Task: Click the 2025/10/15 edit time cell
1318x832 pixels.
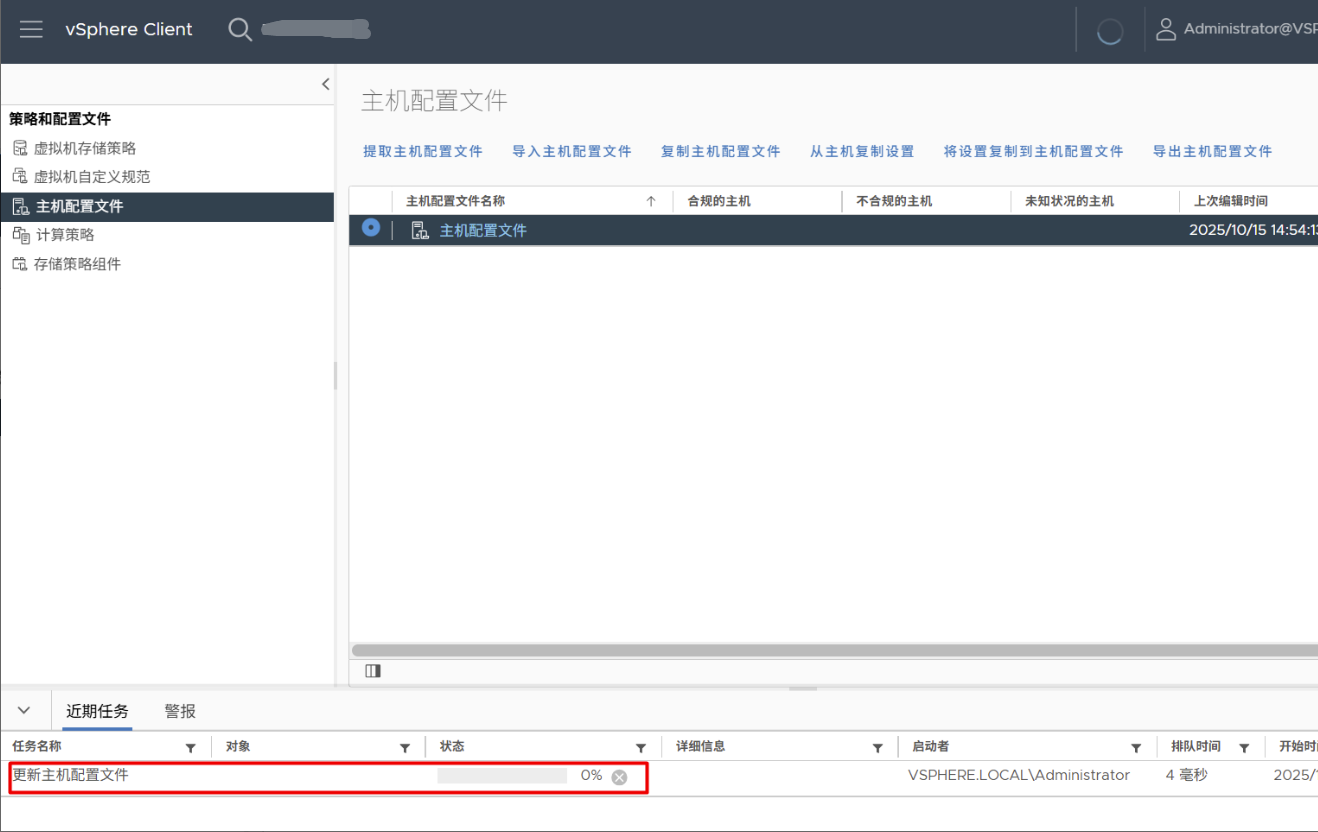Action: tap(1253, 230)
